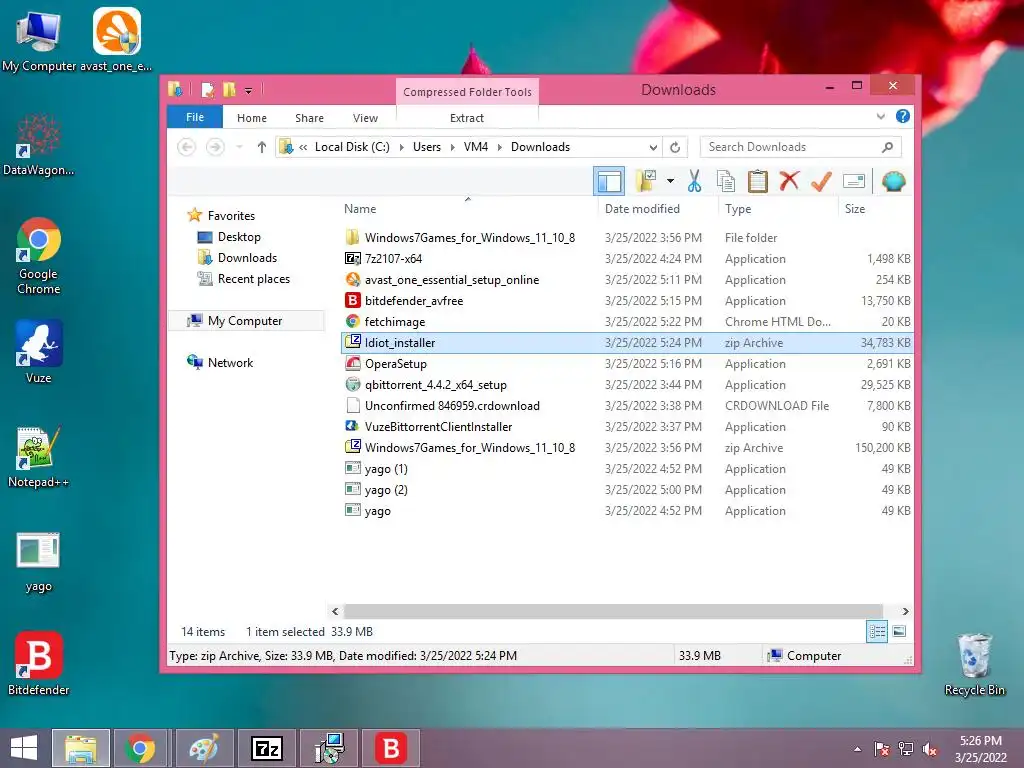The width and height of the screenshot is (1024, 768).
Task: Switch to Large icons view in status bar
Action: (x=899, y=631)
